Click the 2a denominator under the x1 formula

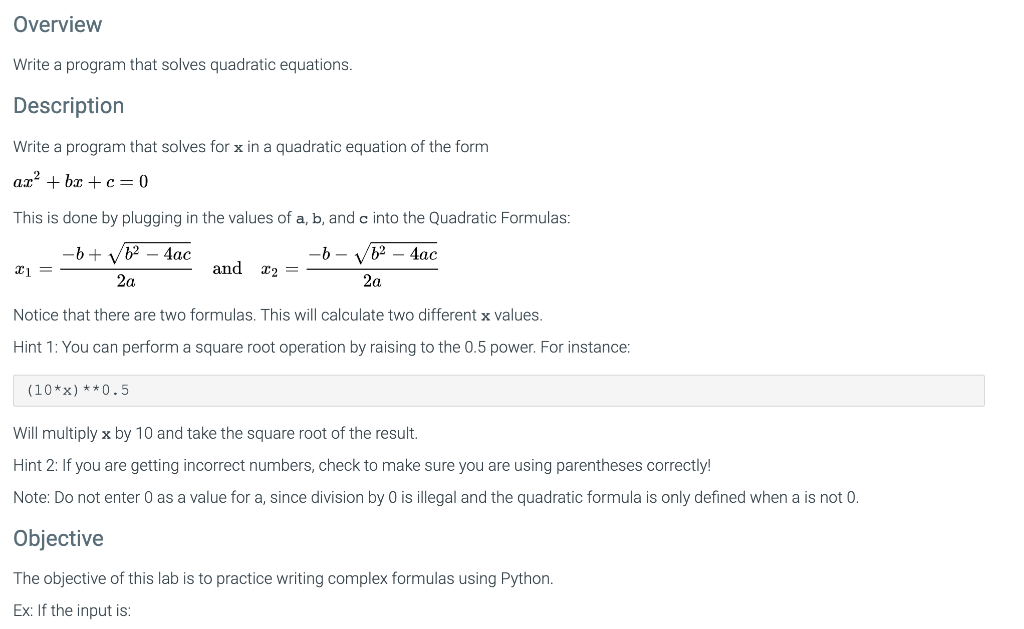pos(126,282)
